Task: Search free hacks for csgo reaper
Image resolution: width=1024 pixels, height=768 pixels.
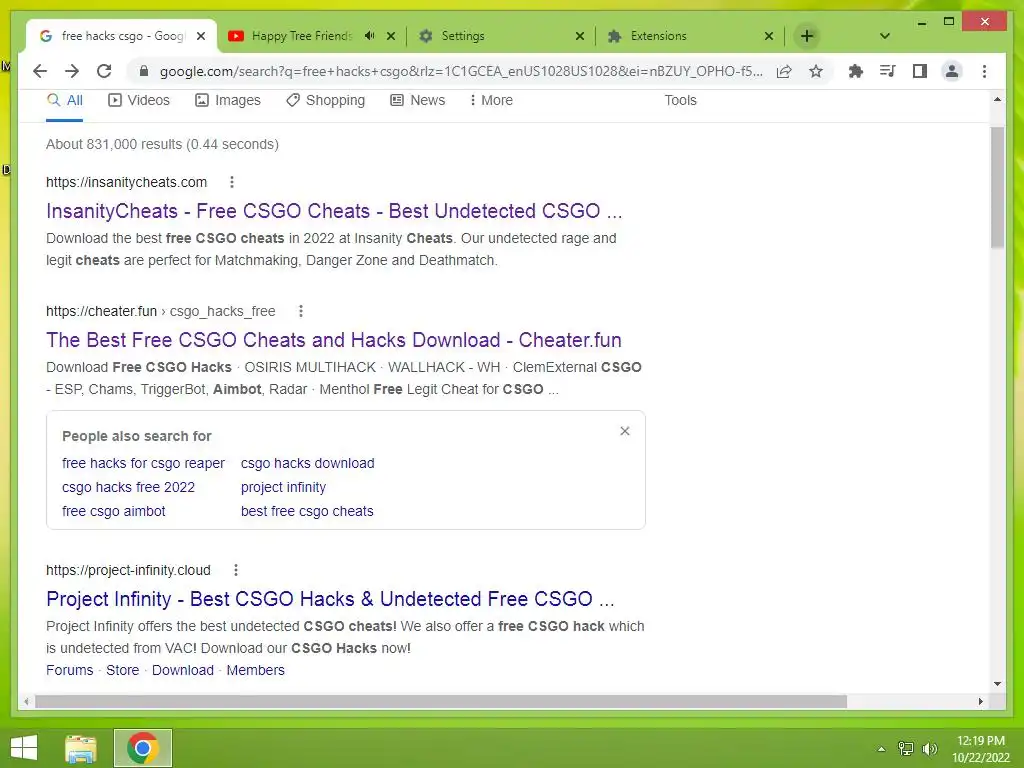Action: pos(143,463)
